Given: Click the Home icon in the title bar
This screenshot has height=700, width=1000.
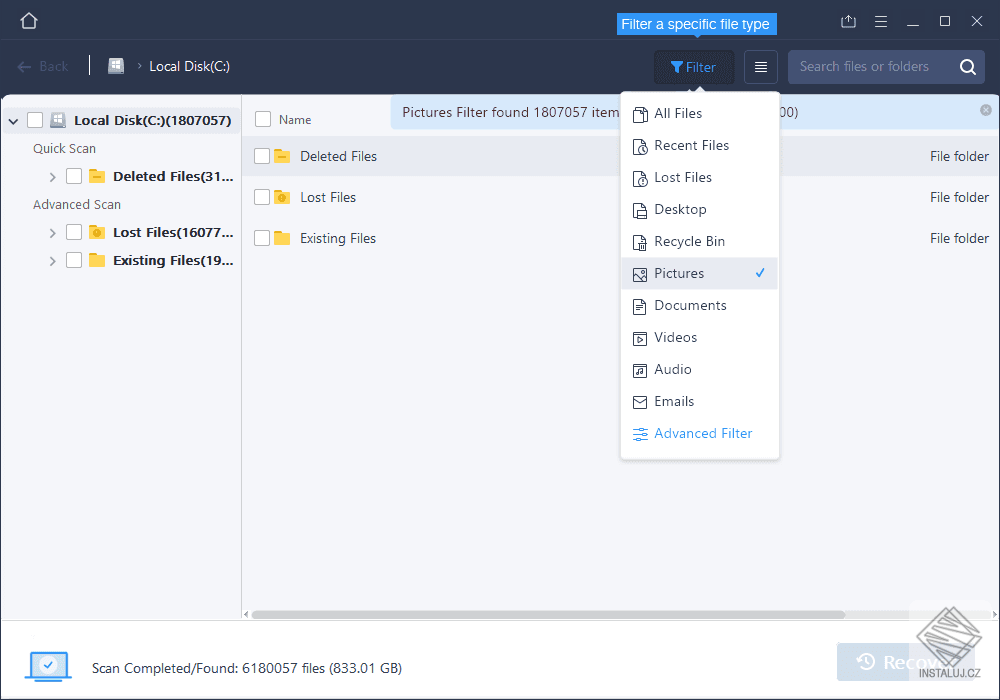Looking at the screenshot, I should click(x=28, y=19).
